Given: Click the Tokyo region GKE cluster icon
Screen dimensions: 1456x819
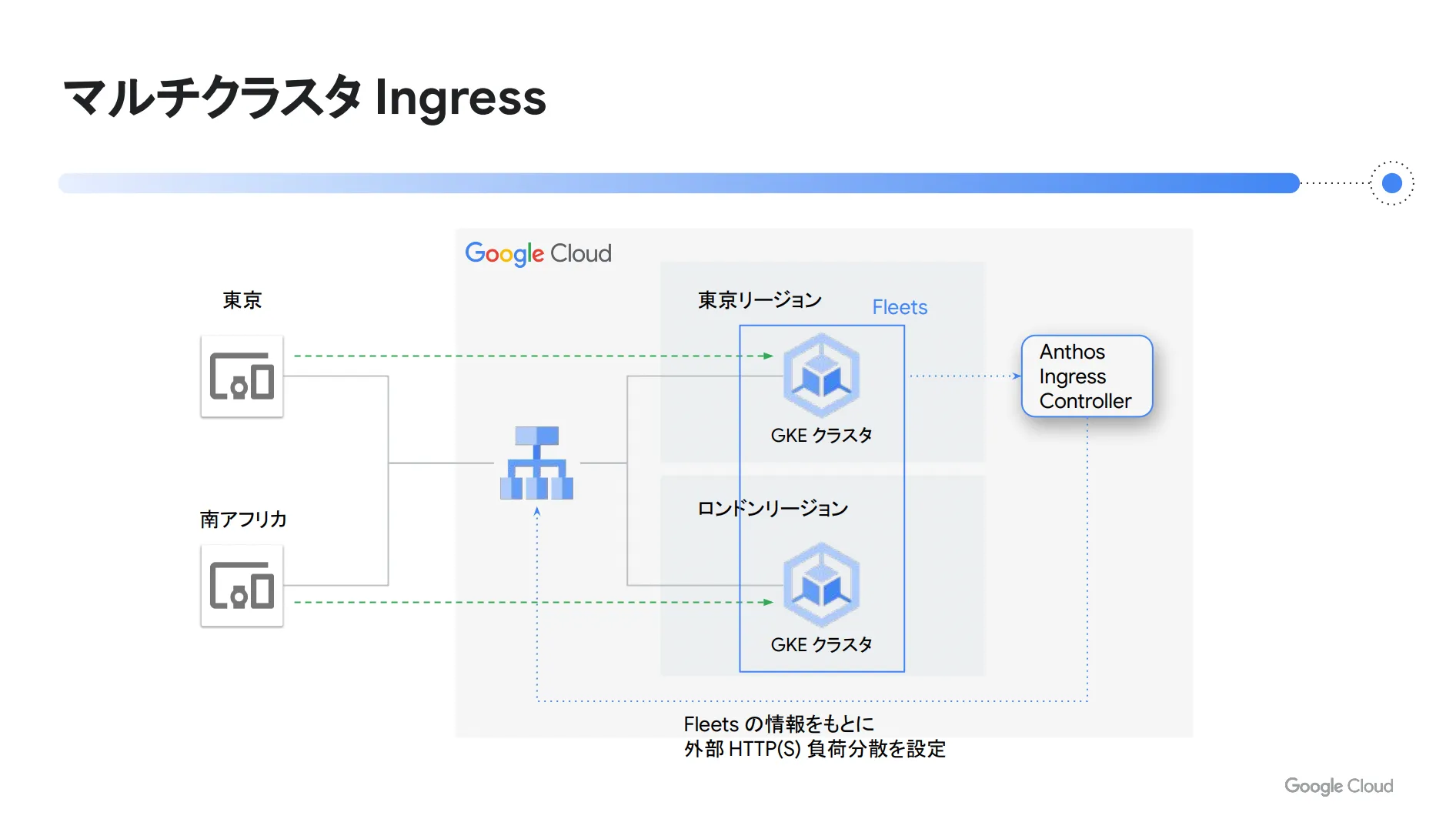Looking at the screenshot, I should (x=822, y=376).
